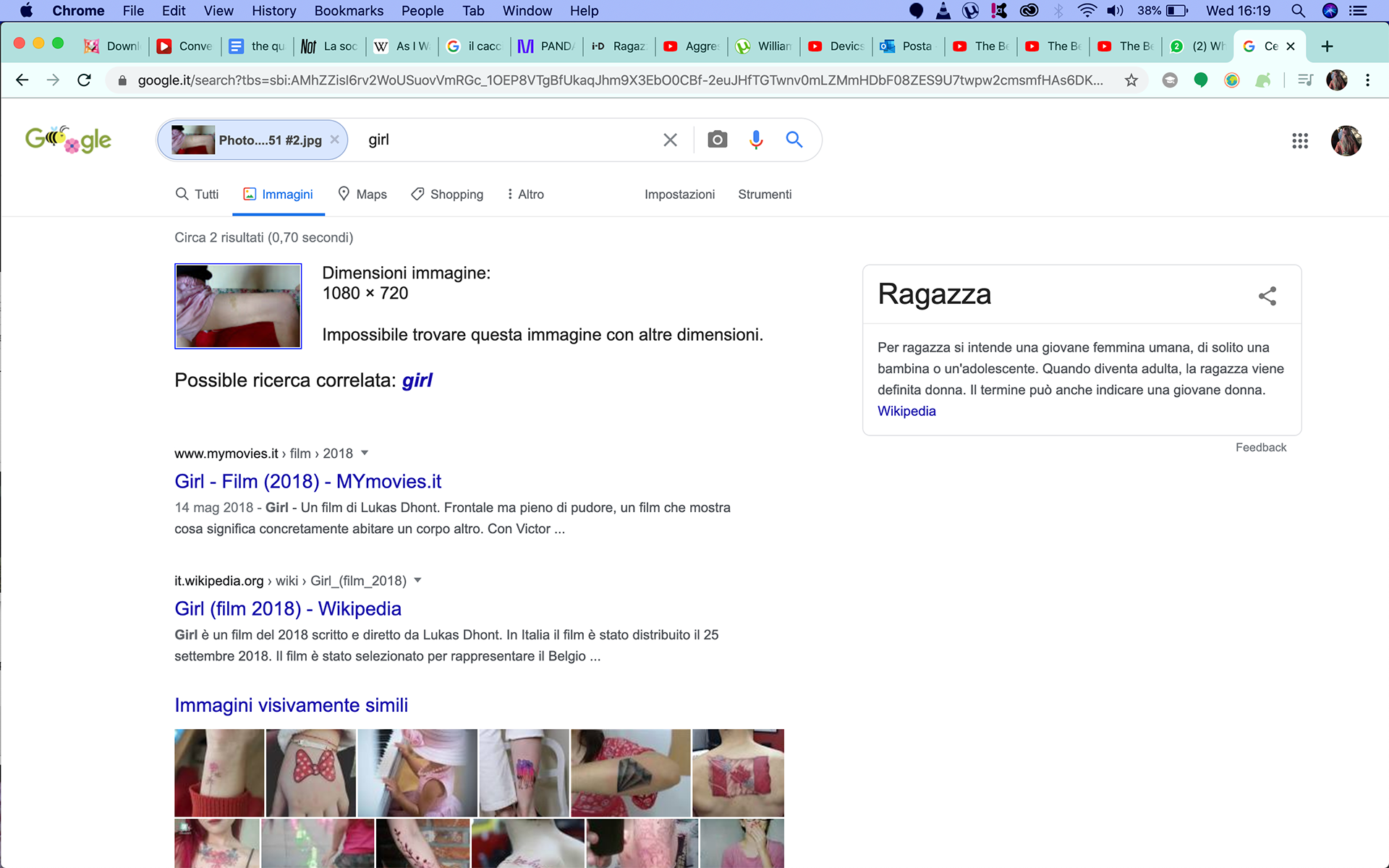
Task: Click the battery status indicator
Action: click(1163, 11)
